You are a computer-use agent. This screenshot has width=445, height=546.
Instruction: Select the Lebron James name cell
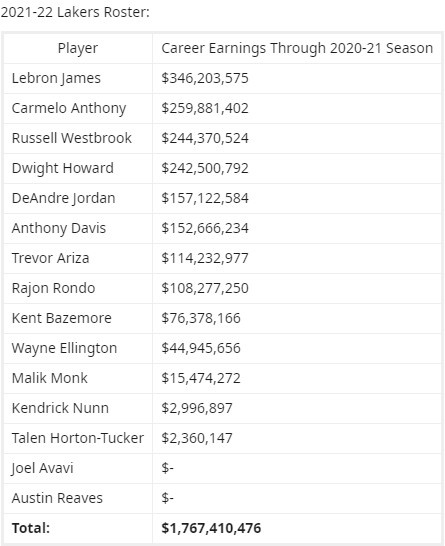pyautogui.click(x=78, y=78)
